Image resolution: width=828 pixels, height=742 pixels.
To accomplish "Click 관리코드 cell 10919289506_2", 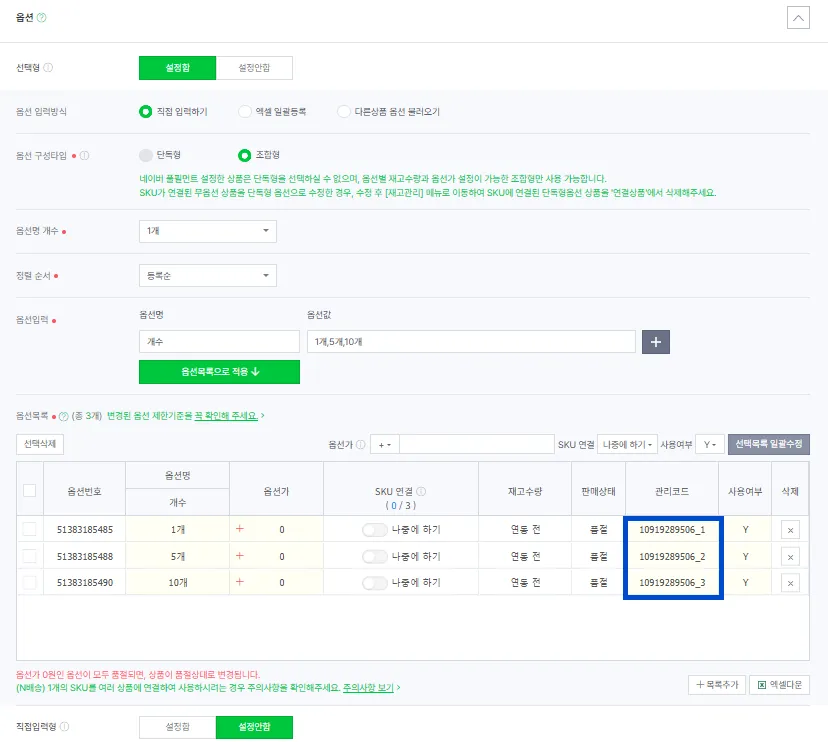I will click(x=672, y=557).
